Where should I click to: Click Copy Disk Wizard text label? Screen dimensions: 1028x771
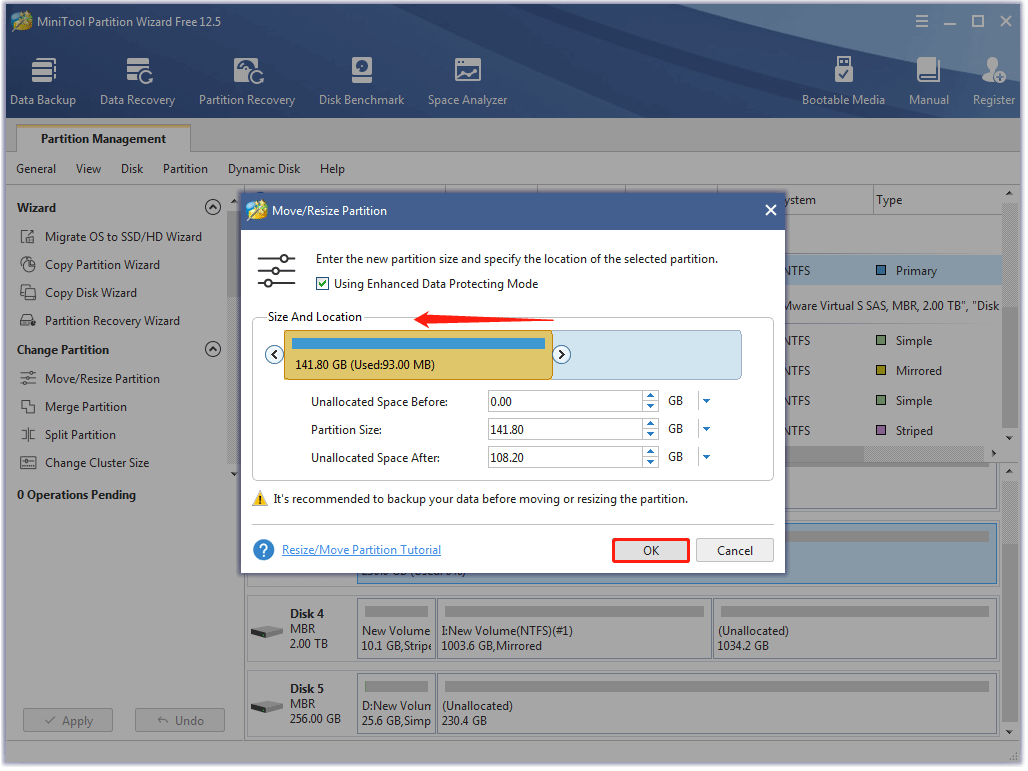click(91, 293)
